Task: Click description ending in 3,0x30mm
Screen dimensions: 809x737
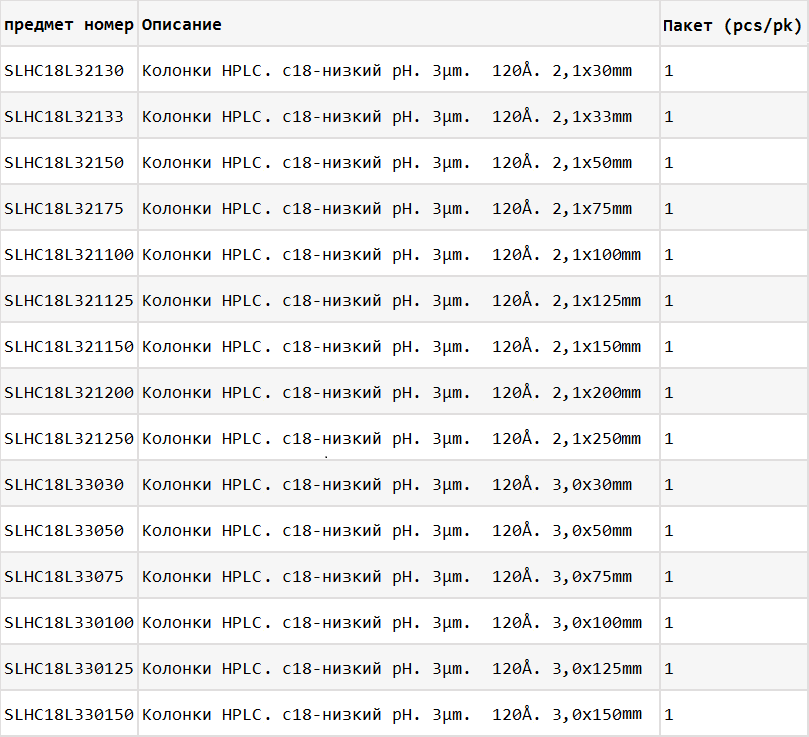Action: [387, 484]
